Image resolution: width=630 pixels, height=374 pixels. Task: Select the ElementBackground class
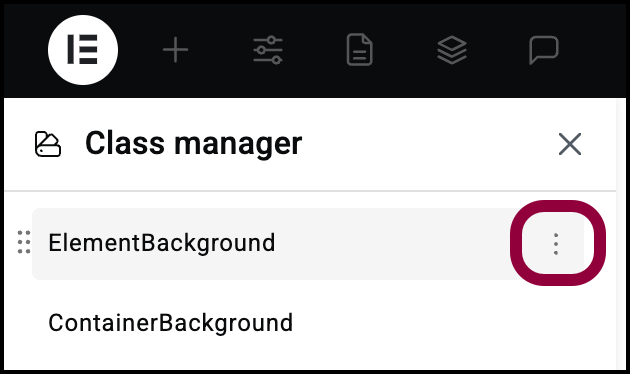pyautogui.click(x=308, y=243)
